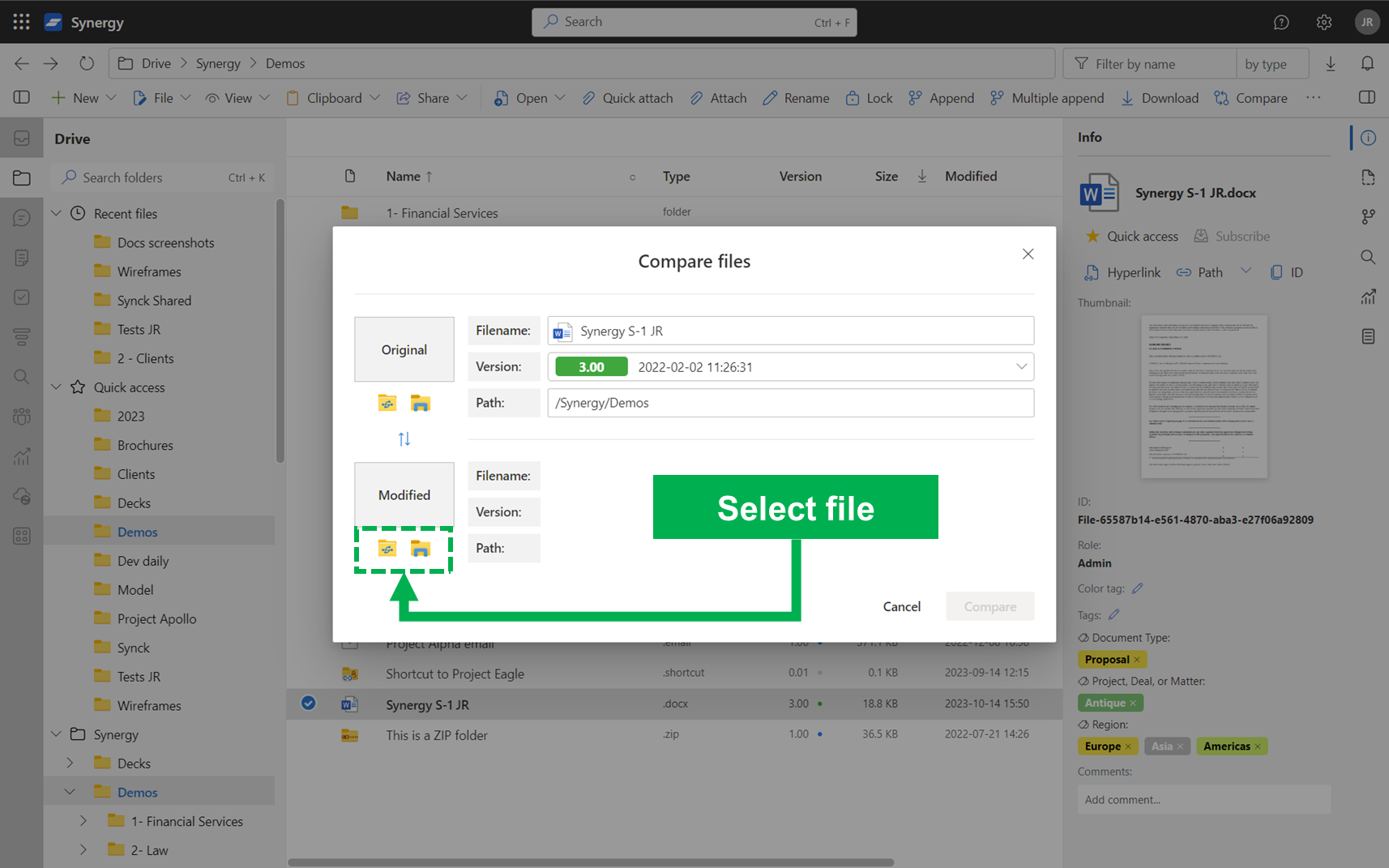The height and width of the screenshot is (868, 1389).
Task: Expand the Open dropdown
Action: tap(560, 97)
